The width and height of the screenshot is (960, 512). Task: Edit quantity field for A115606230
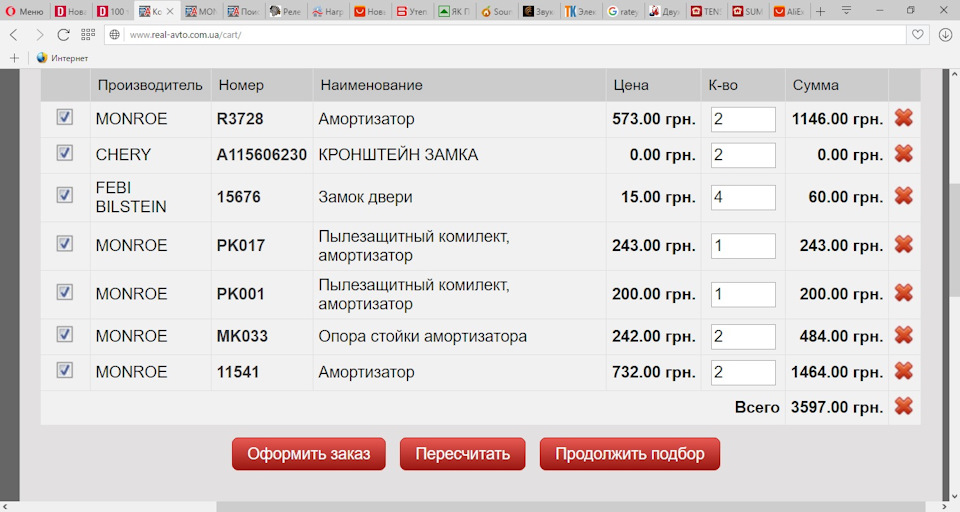(743, 155)
